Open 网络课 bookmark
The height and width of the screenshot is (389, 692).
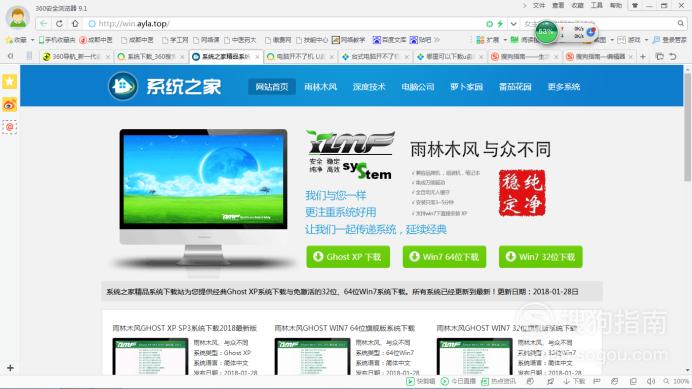pyautogui.click(x=207, y=40)
